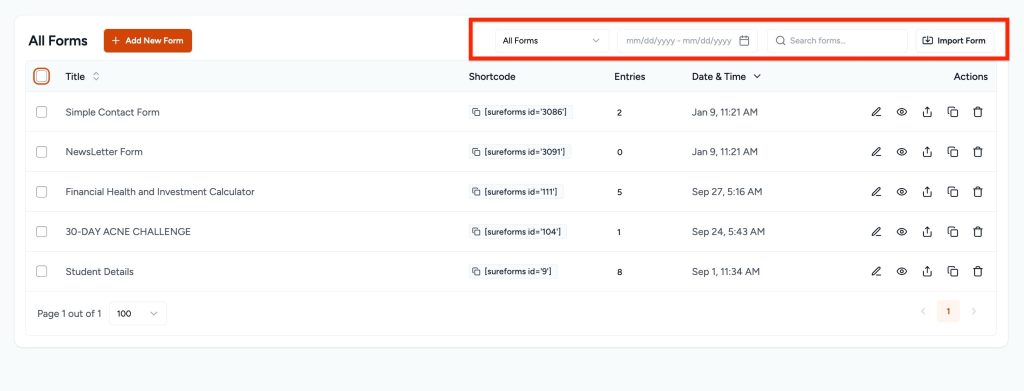Image resolution: width=1024 pixels, height=391 pixels.
Task: Copy the shortcode sureforms id='9'
Action: (476, 272)
